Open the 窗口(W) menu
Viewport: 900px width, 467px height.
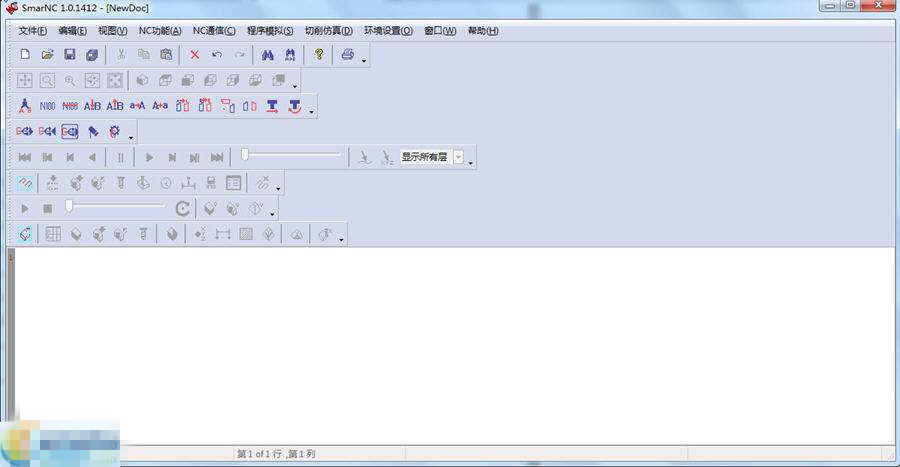coord(440,30)
